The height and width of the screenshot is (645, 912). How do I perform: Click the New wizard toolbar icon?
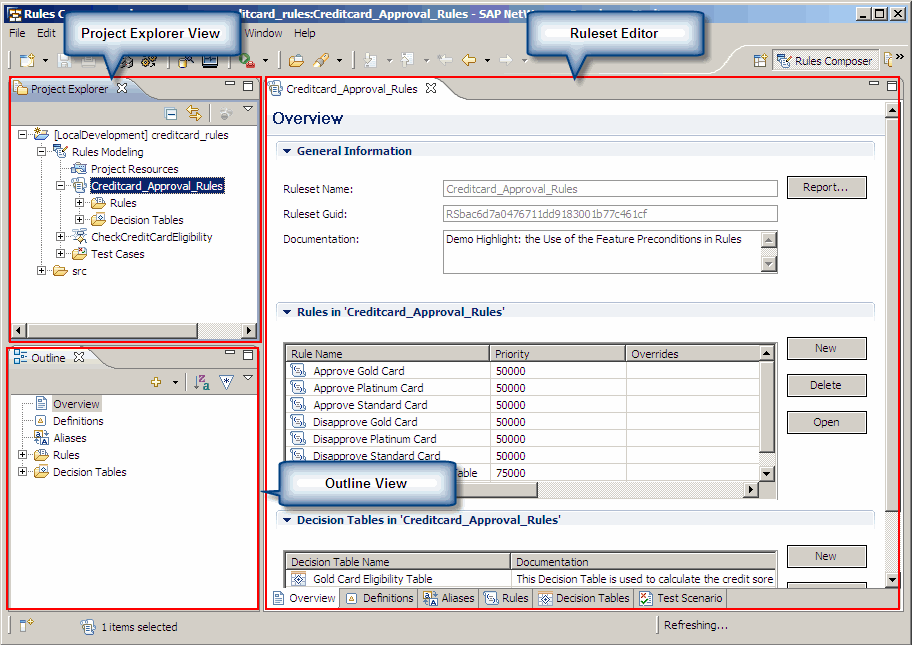pyautogui.click(x=27, y=61)
